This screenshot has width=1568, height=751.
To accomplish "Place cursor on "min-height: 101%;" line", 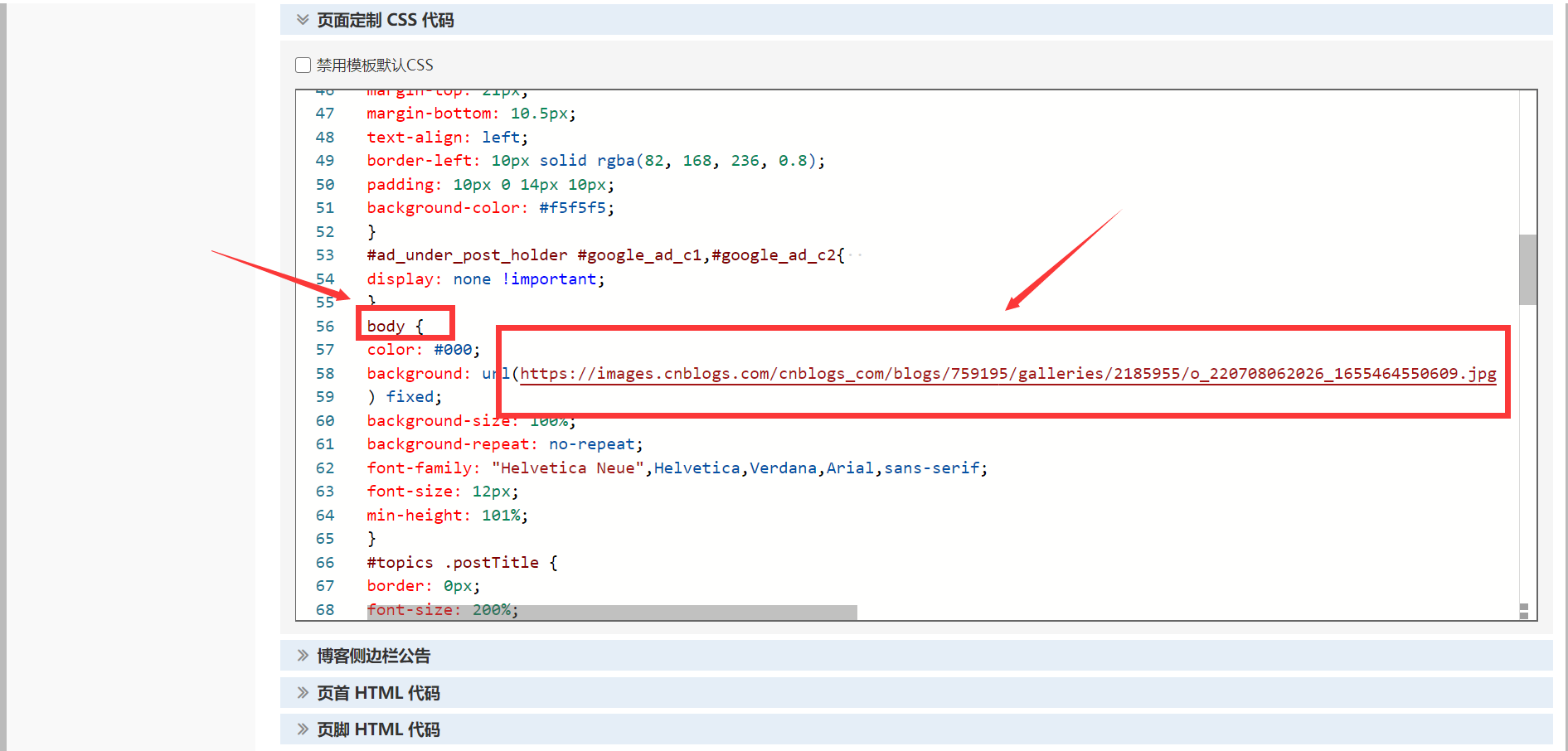I will click(447, 516).
